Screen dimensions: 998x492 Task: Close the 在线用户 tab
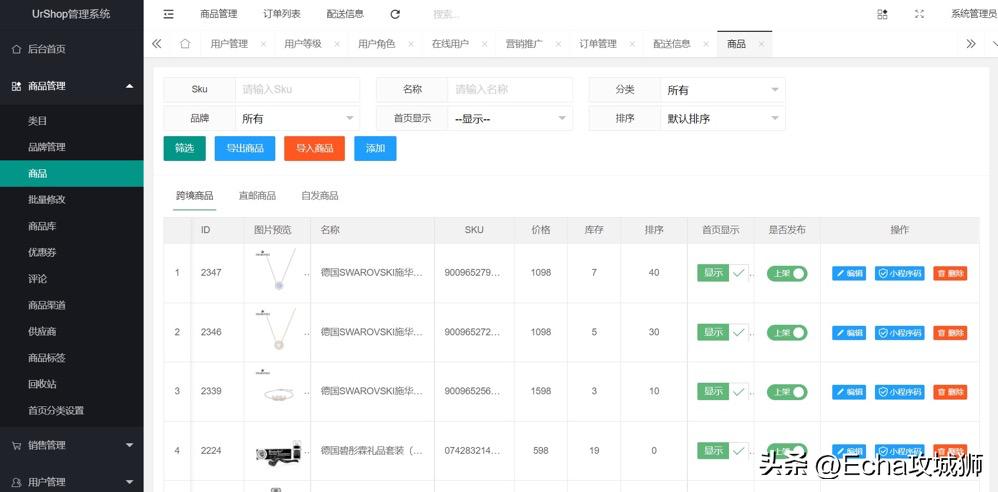point(484,45)
